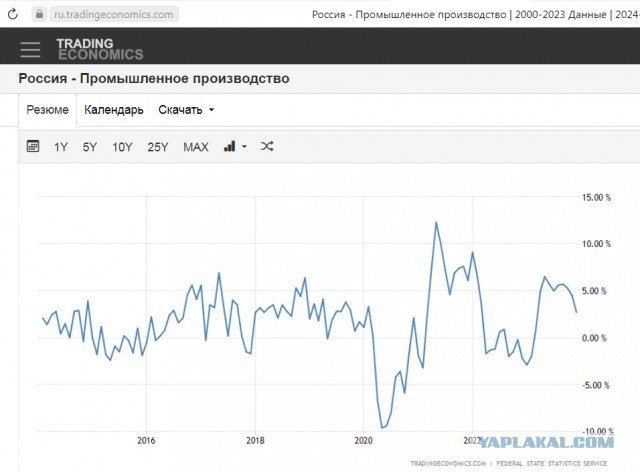This screenshot has width=640, height=472.
Task: Select the 25Y time range
Action: click(158, 147)
